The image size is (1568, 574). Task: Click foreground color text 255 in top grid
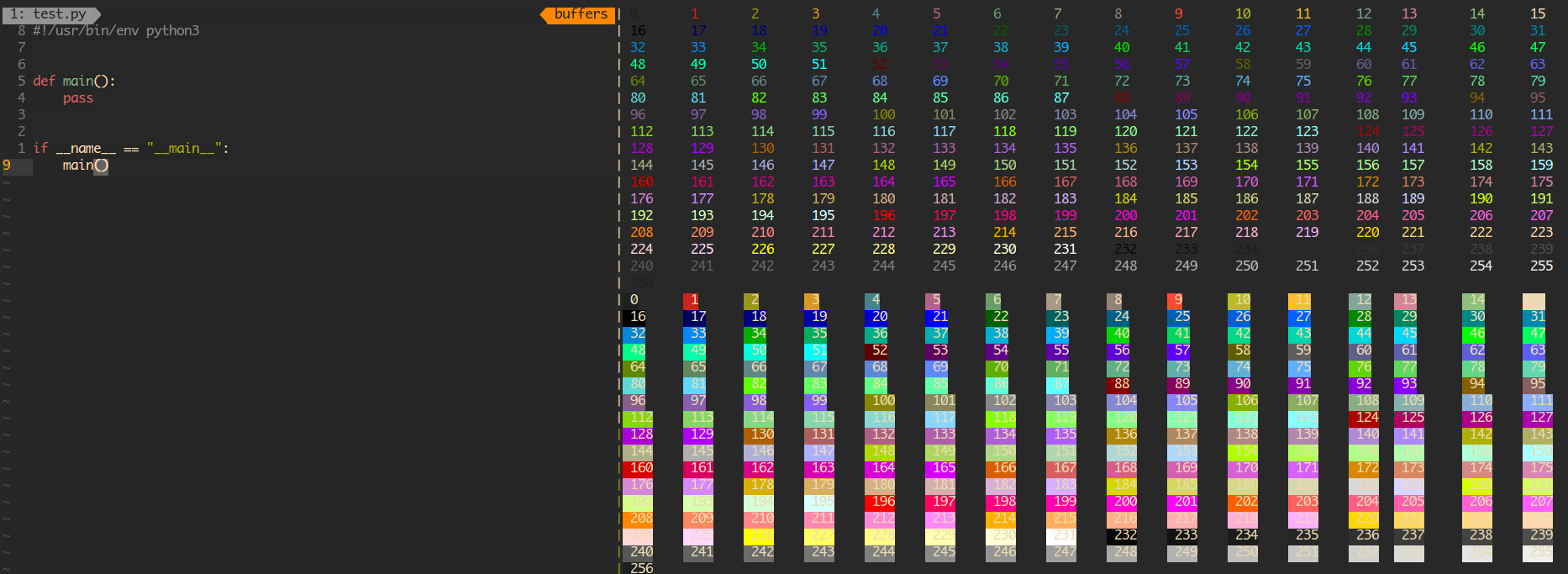pyautogui.click(x=1541, y=266)
